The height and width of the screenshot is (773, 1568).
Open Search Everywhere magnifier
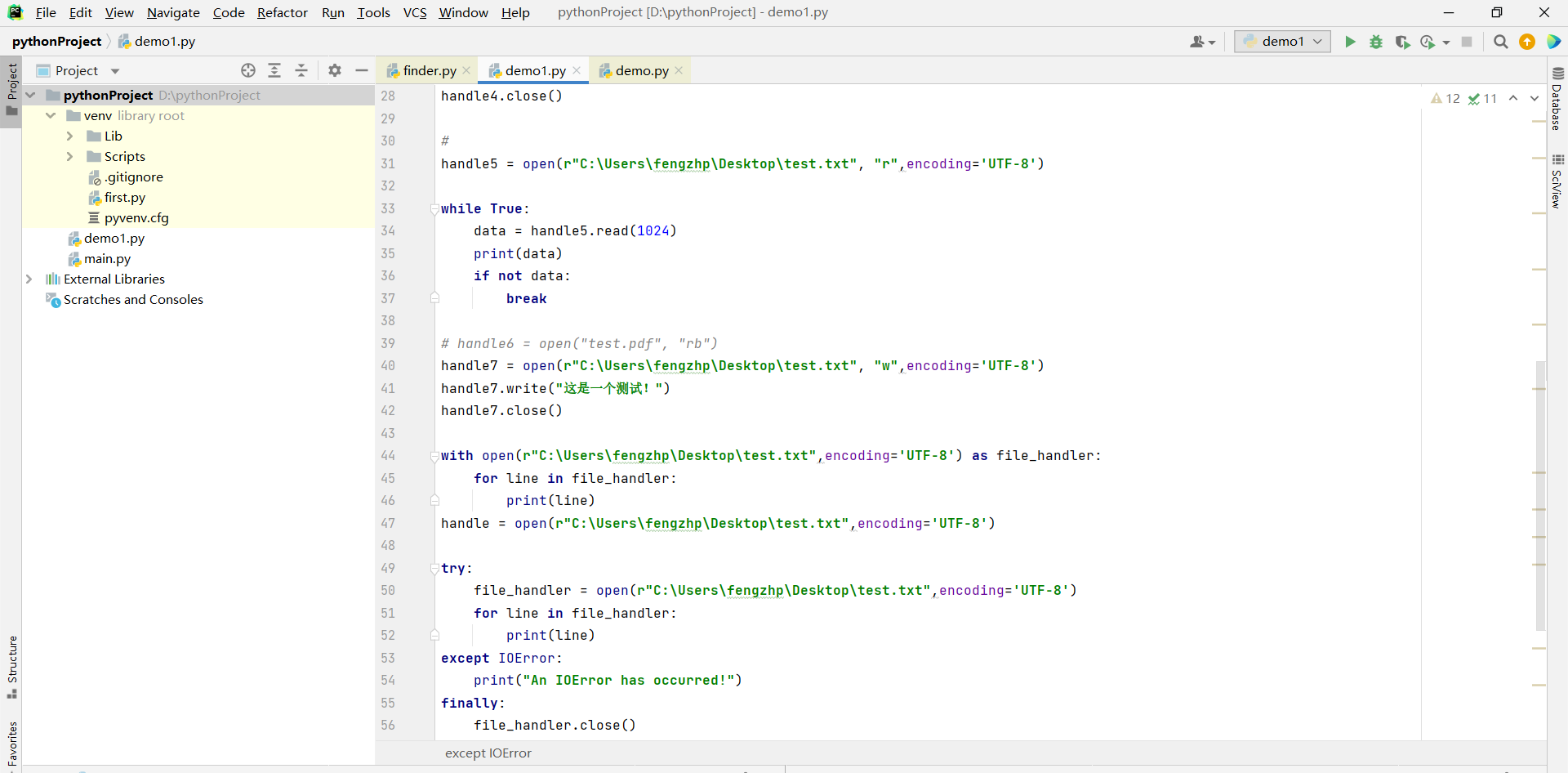pos(1500,42)
